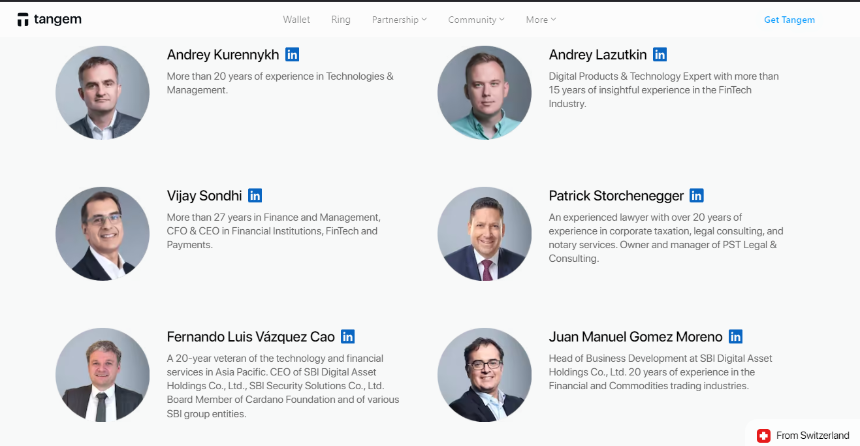Open Vijay Sondhi's LinkedIn profile icon
This screenshot has height=446, width=860.
(255, 195)
